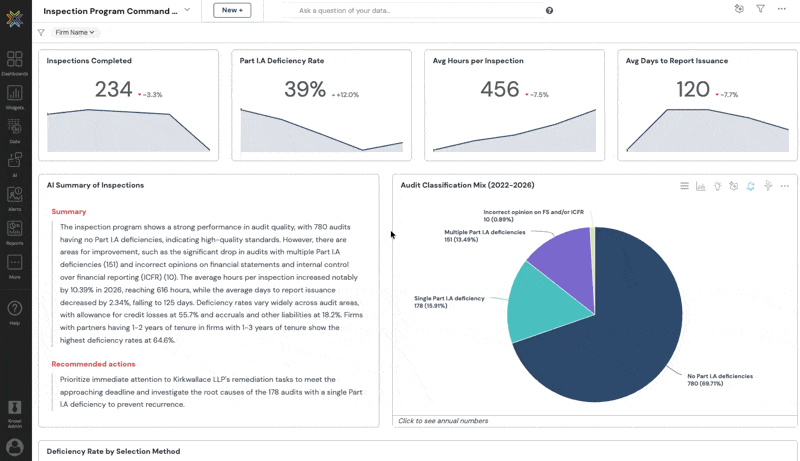The width and height of the screenshot is (800, 461).
Task: Click the 39% deficiency rate value
Action: [x=305, y=90]
